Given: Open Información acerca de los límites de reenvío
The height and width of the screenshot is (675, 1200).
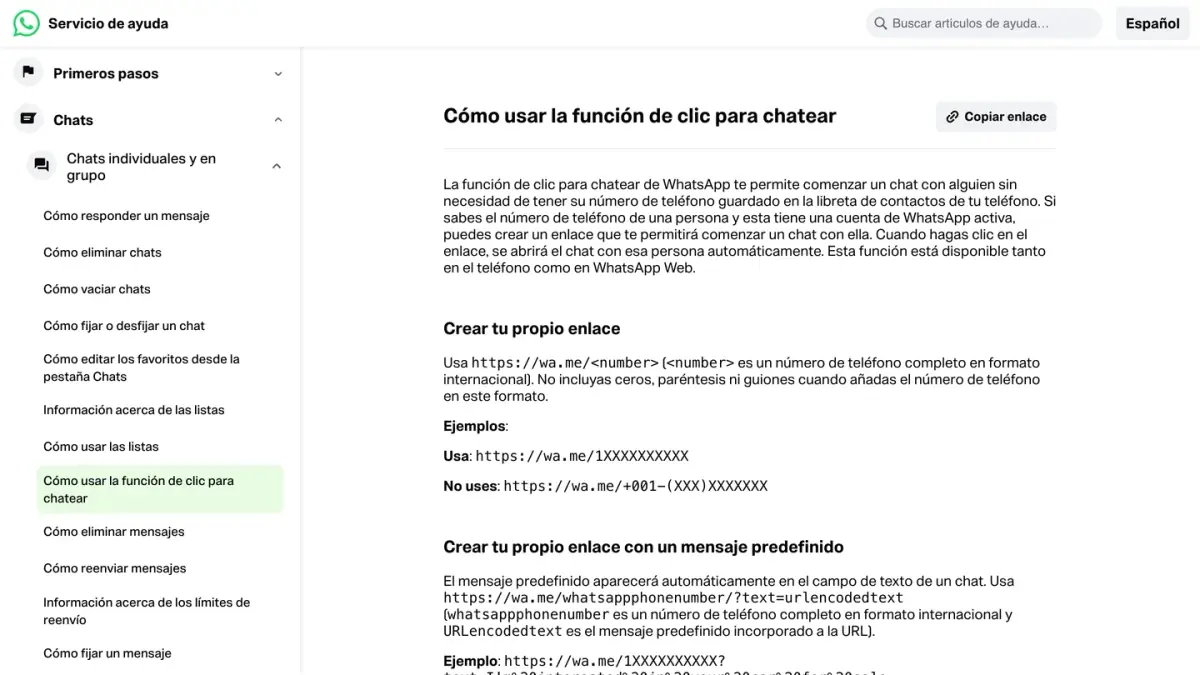Looking at the screenshot, I should click(x=147, y=611).
